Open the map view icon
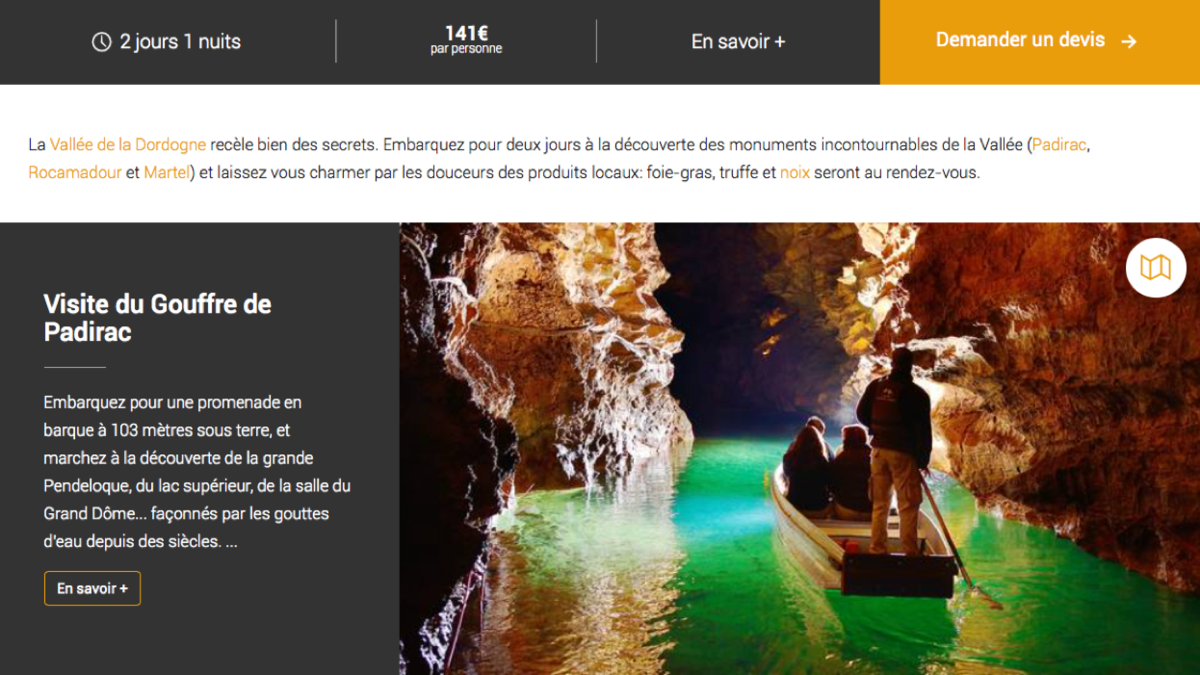The width and height of the screenshot is (1200, 675). pyautogui.click(x=1156, y=267)
